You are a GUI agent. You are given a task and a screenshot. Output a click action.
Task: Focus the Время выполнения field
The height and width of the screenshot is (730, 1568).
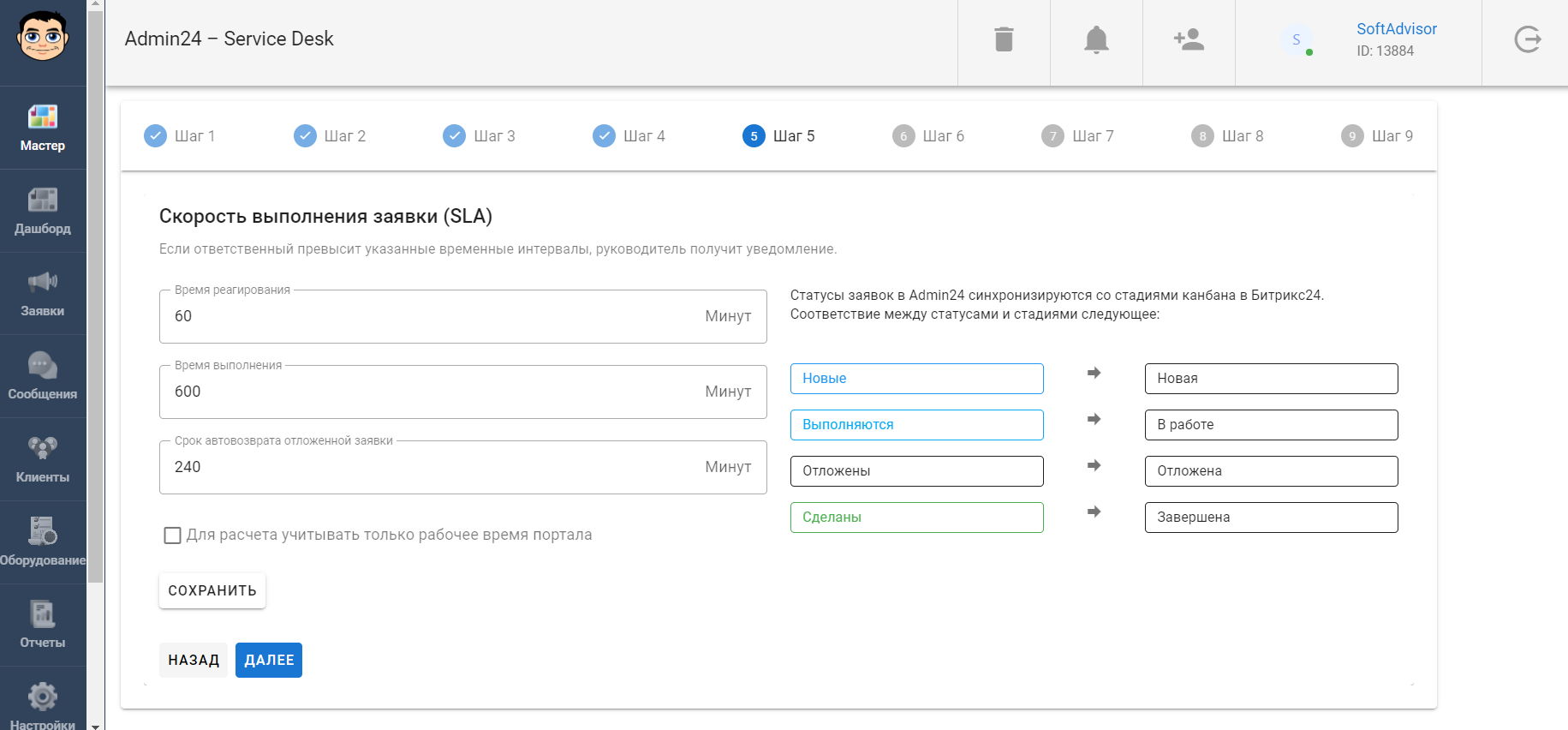pyautogui.click(x=463, y=392)
